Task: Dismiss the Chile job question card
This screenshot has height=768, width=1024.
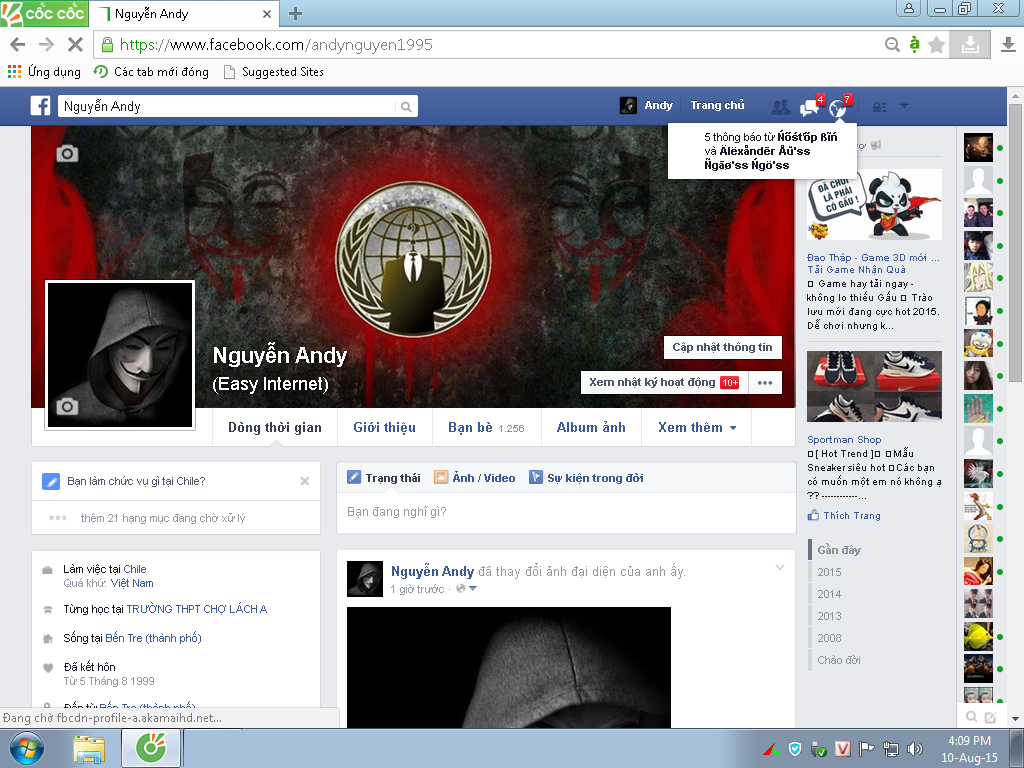Action: tap(304, 481)
